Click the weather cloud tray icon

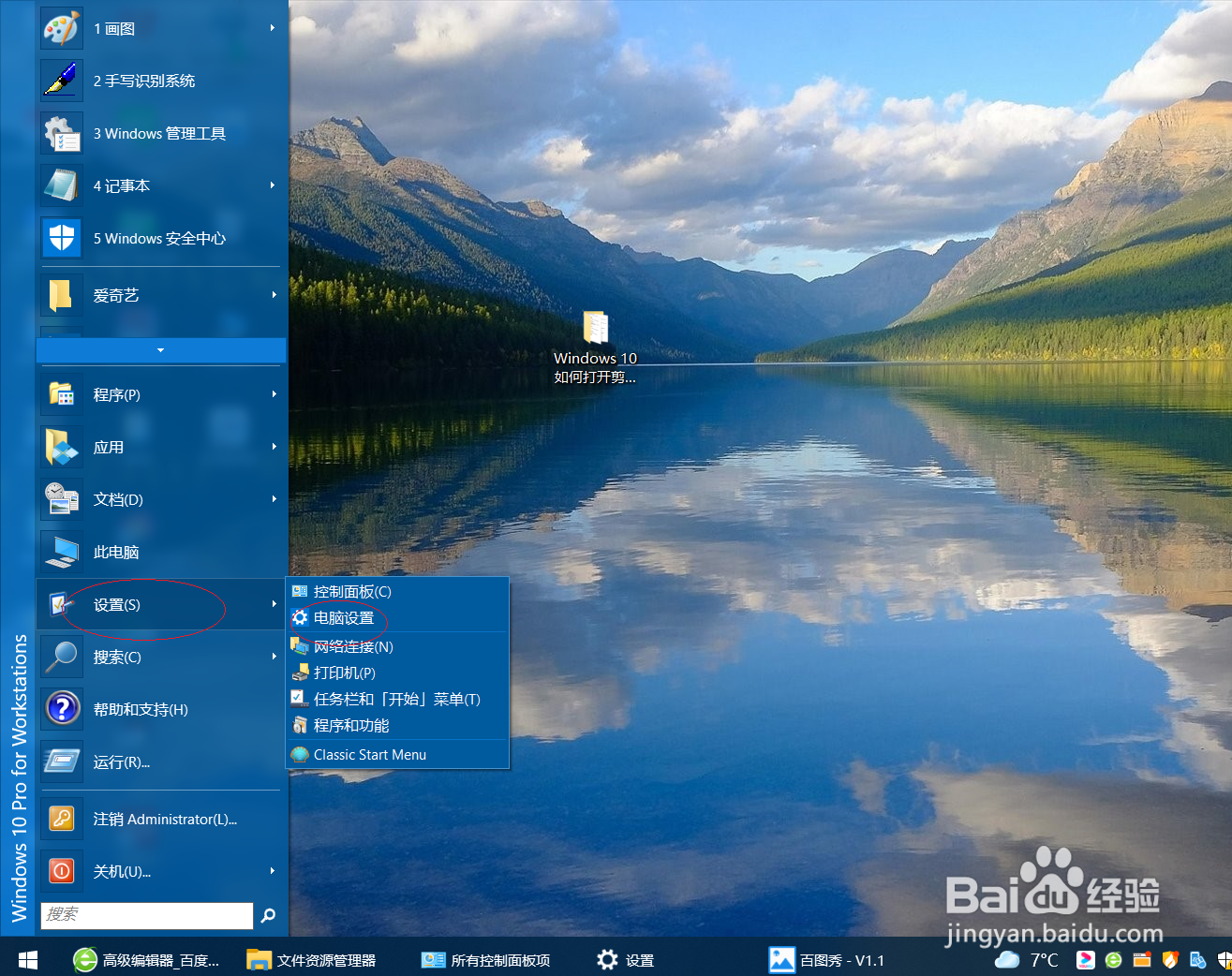click(1007, 960)
